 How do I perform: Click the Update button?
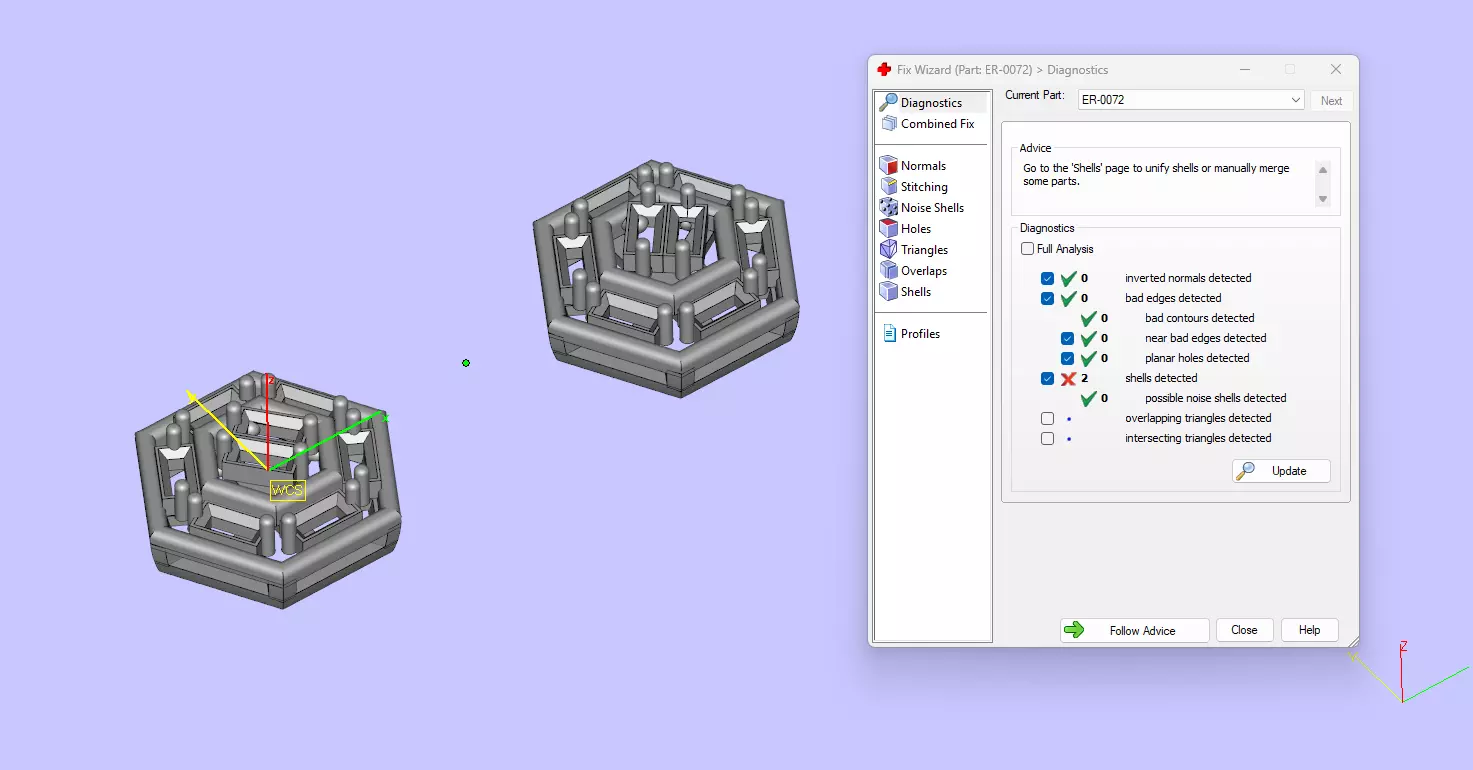click(x=1281, y=471)
